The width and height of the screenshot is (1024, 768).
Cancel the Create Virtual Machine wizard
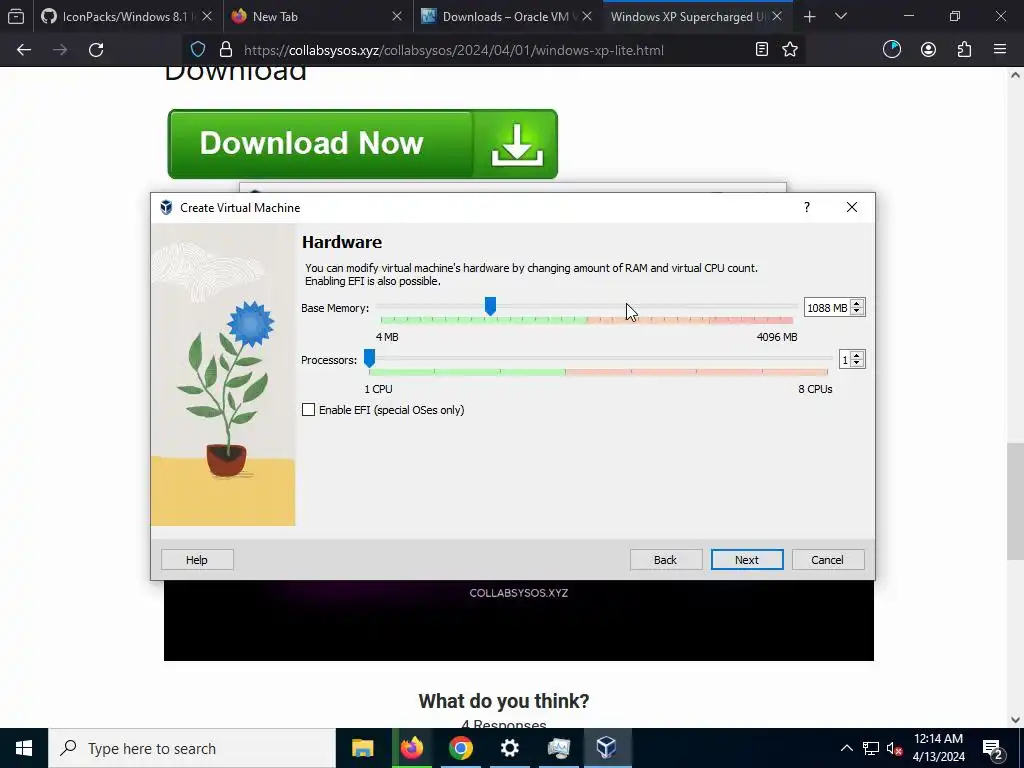(827, 560)
